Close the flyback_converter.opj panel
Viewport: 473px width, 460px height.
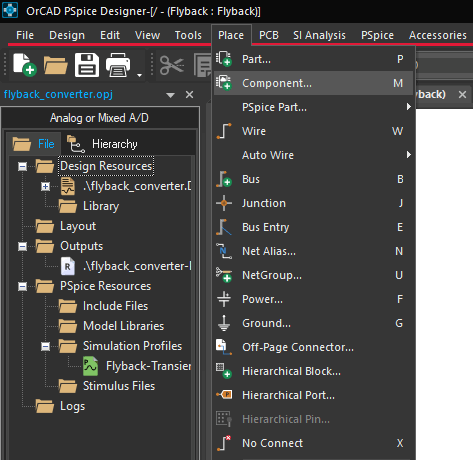(x=189, y=95)
